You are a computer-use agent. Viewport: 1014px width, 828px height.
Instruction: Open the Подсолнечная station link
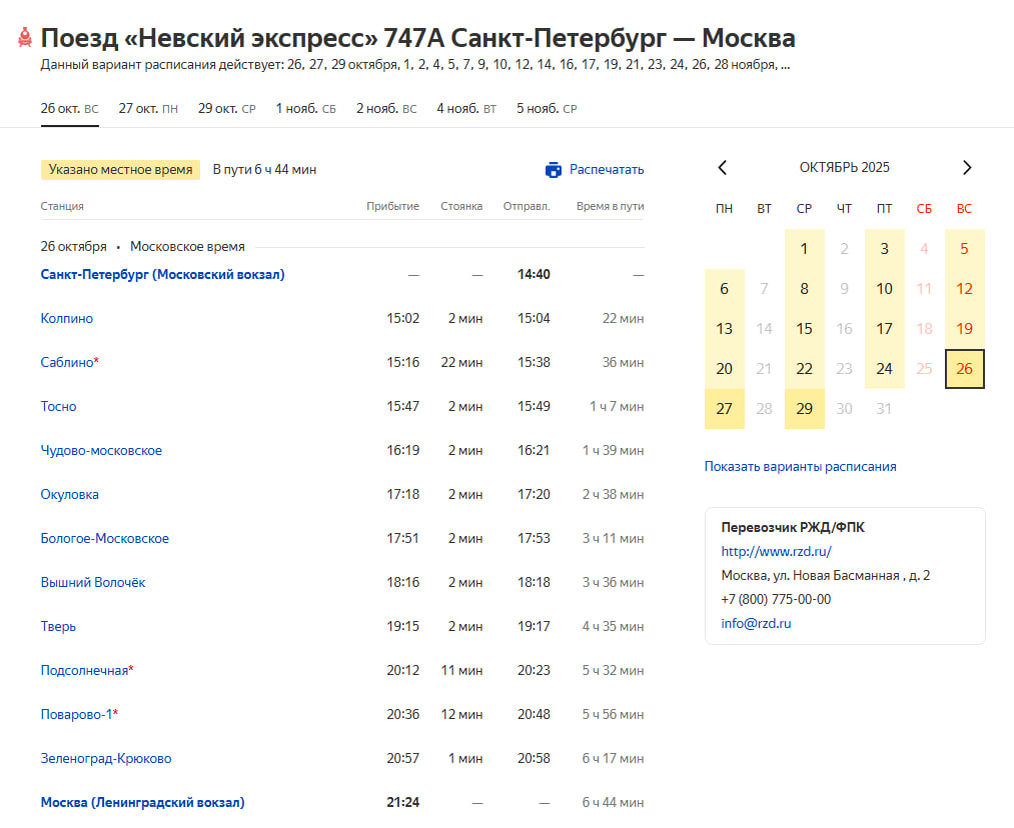[x=85, y=670]
